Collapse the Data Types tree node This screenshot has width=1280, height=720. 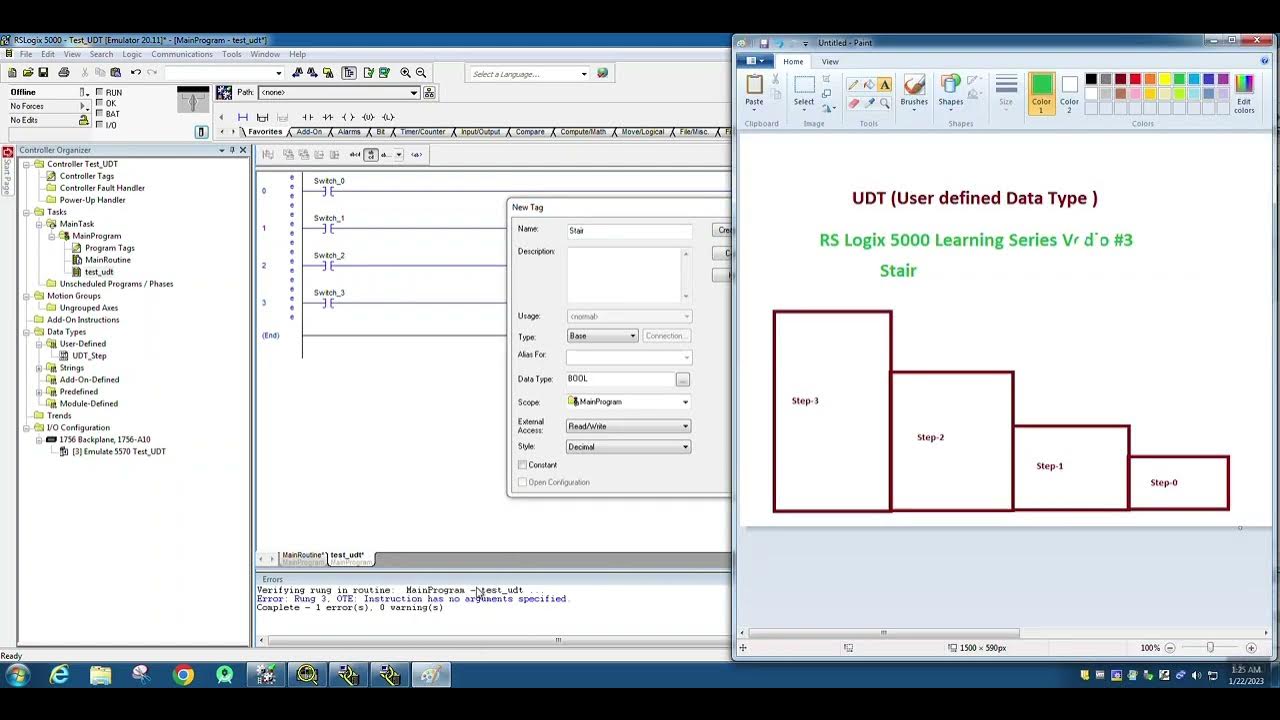pyautogui.click(x=27, y=332)
